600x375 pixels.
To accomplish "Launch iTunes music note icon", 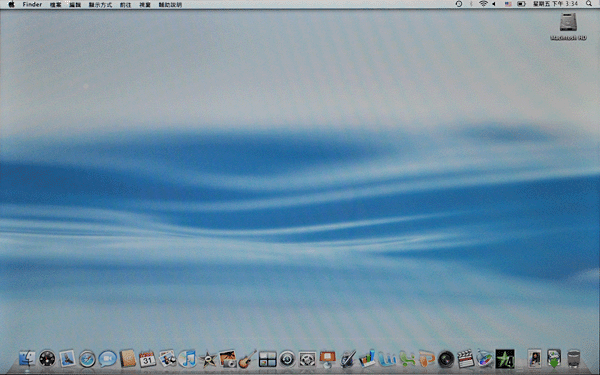I will coord(188,359).
